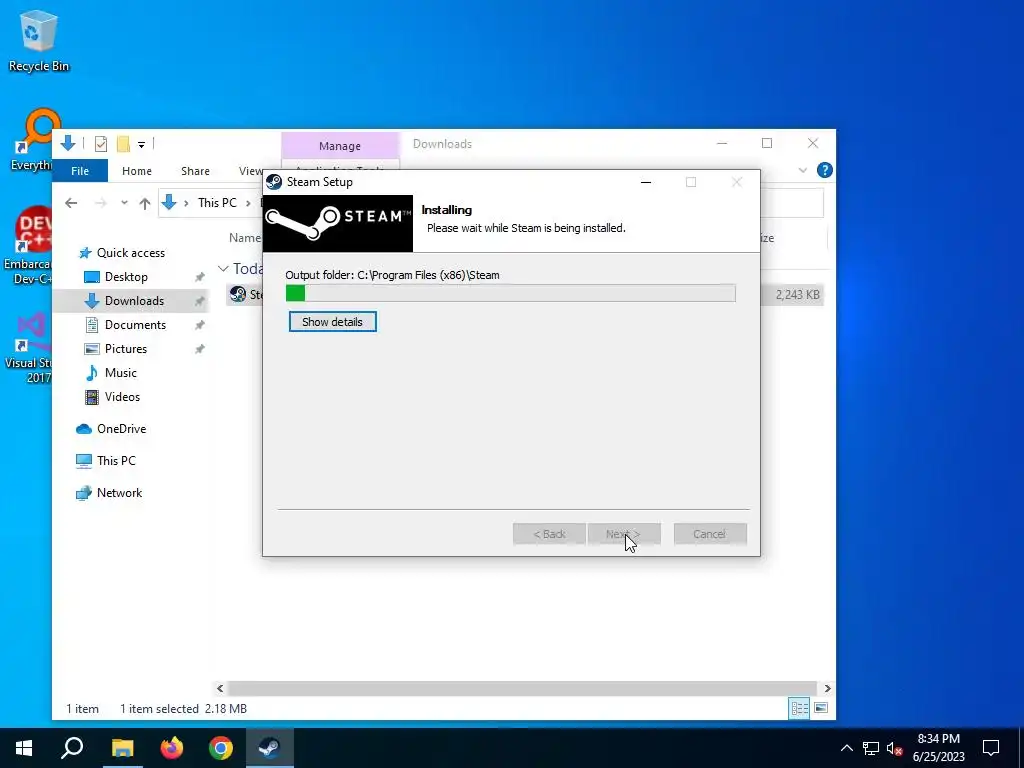Click the scroll left arrow

220,688
